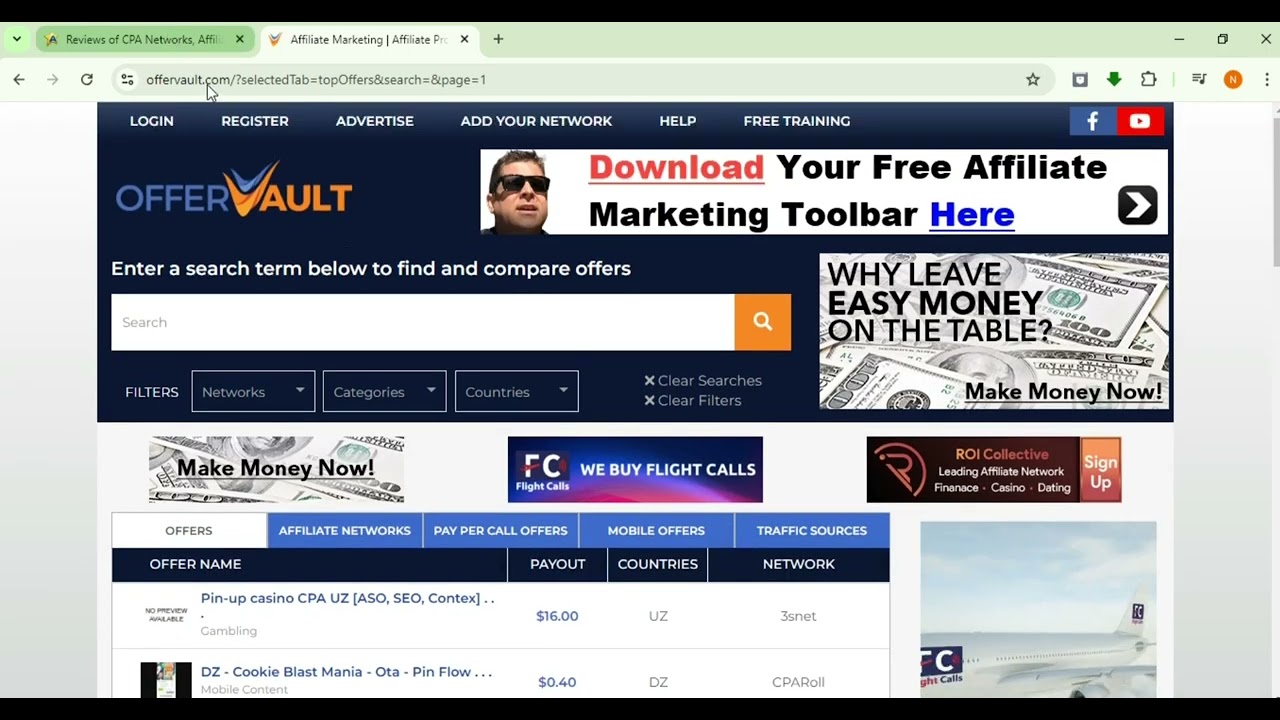Viewport: 1280px width, 720px height.
Task: Open We Buy Flight Calls banner
Action: [635, 469]
